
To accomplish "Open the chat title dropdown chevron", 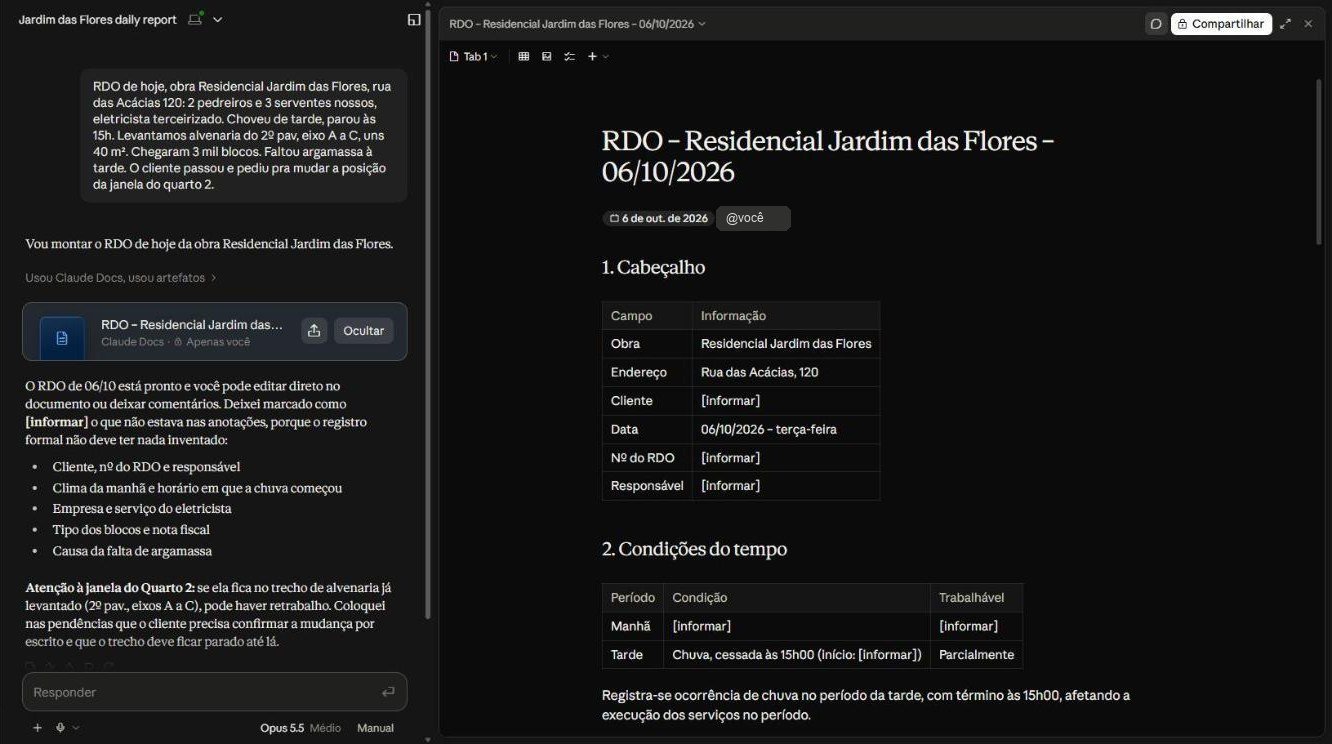I will click(x=218, y=20).
